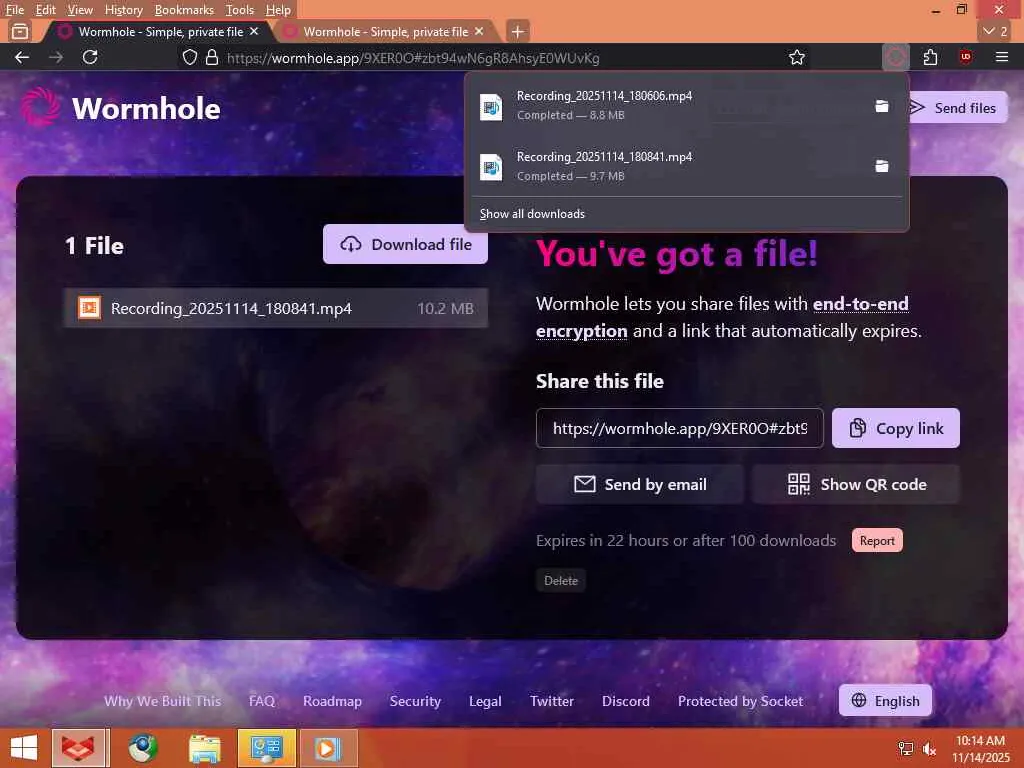Image resolution: width=1024 pixels, height=768 pixels.
Task: Select the Recording_20251114_180841.mp4 file row
Action: pos(276,308)
